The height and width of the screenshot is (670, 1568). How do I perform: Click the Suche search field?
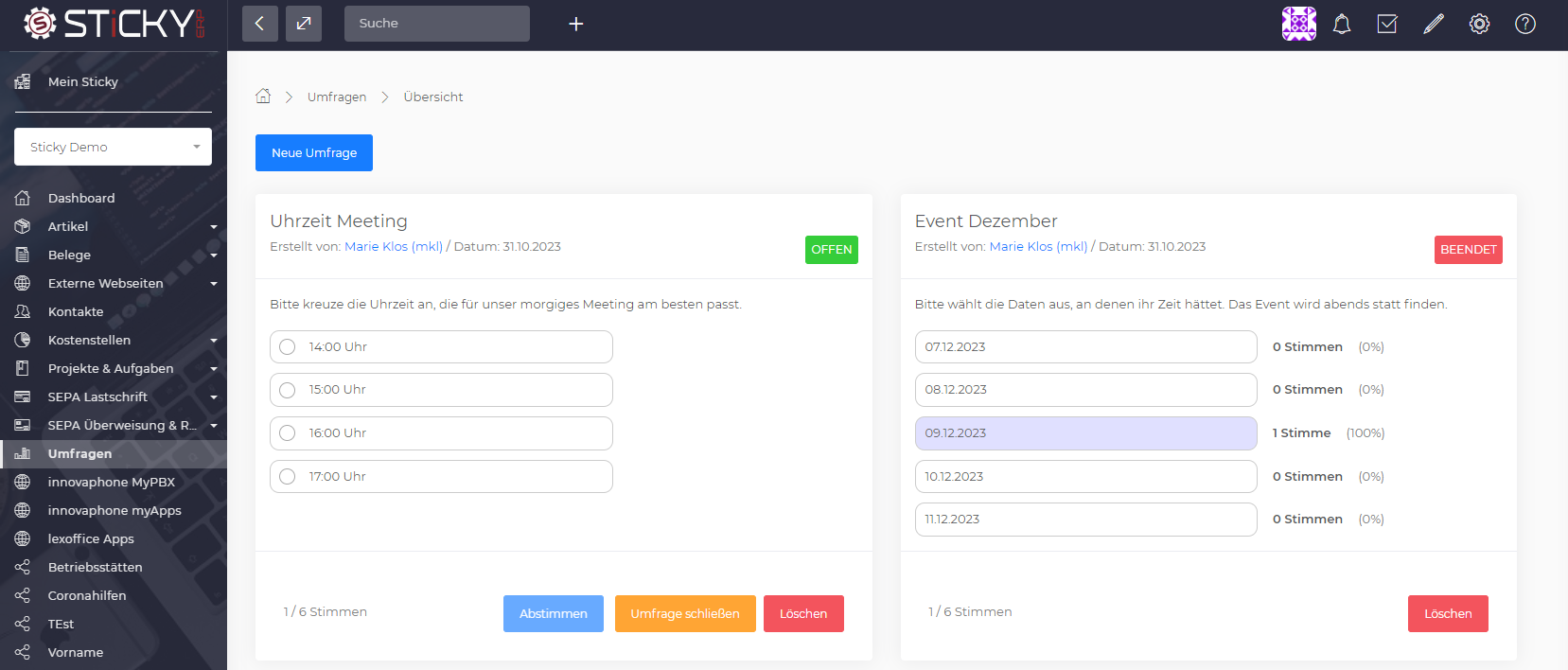437,24
